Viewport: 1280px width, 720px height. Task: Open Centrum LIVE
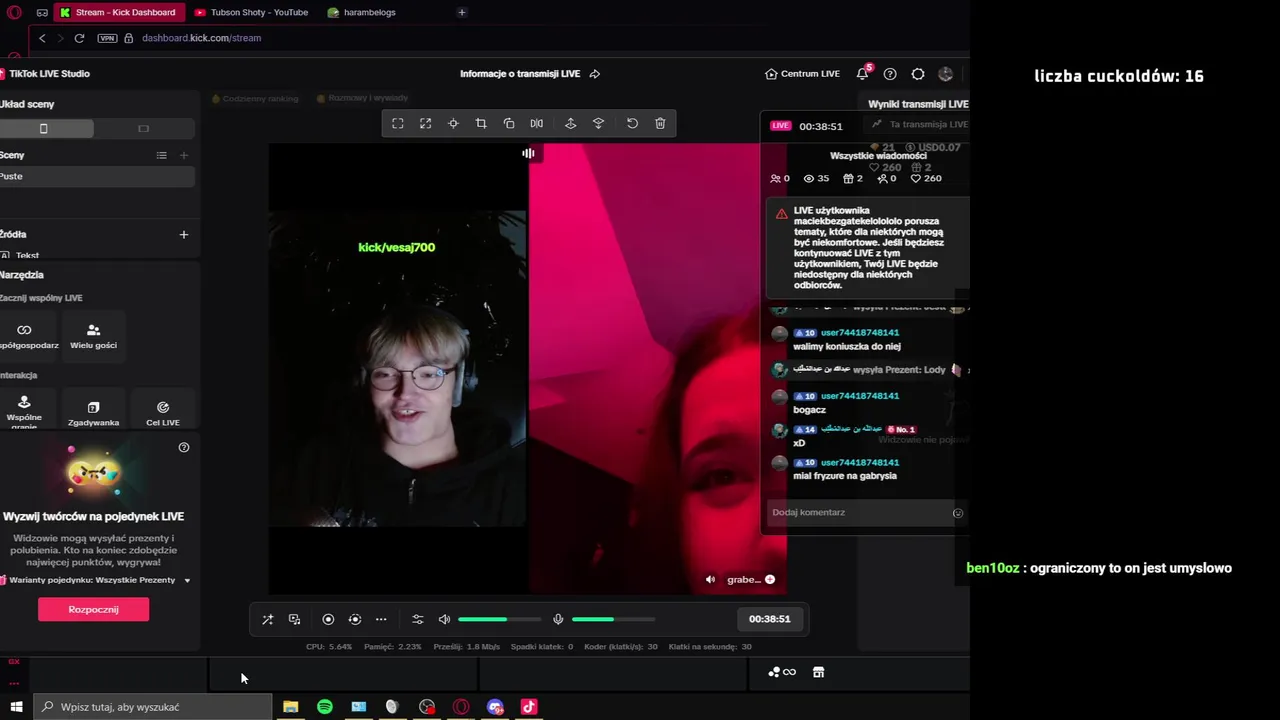pyautogui.click(x=802, y=74)
